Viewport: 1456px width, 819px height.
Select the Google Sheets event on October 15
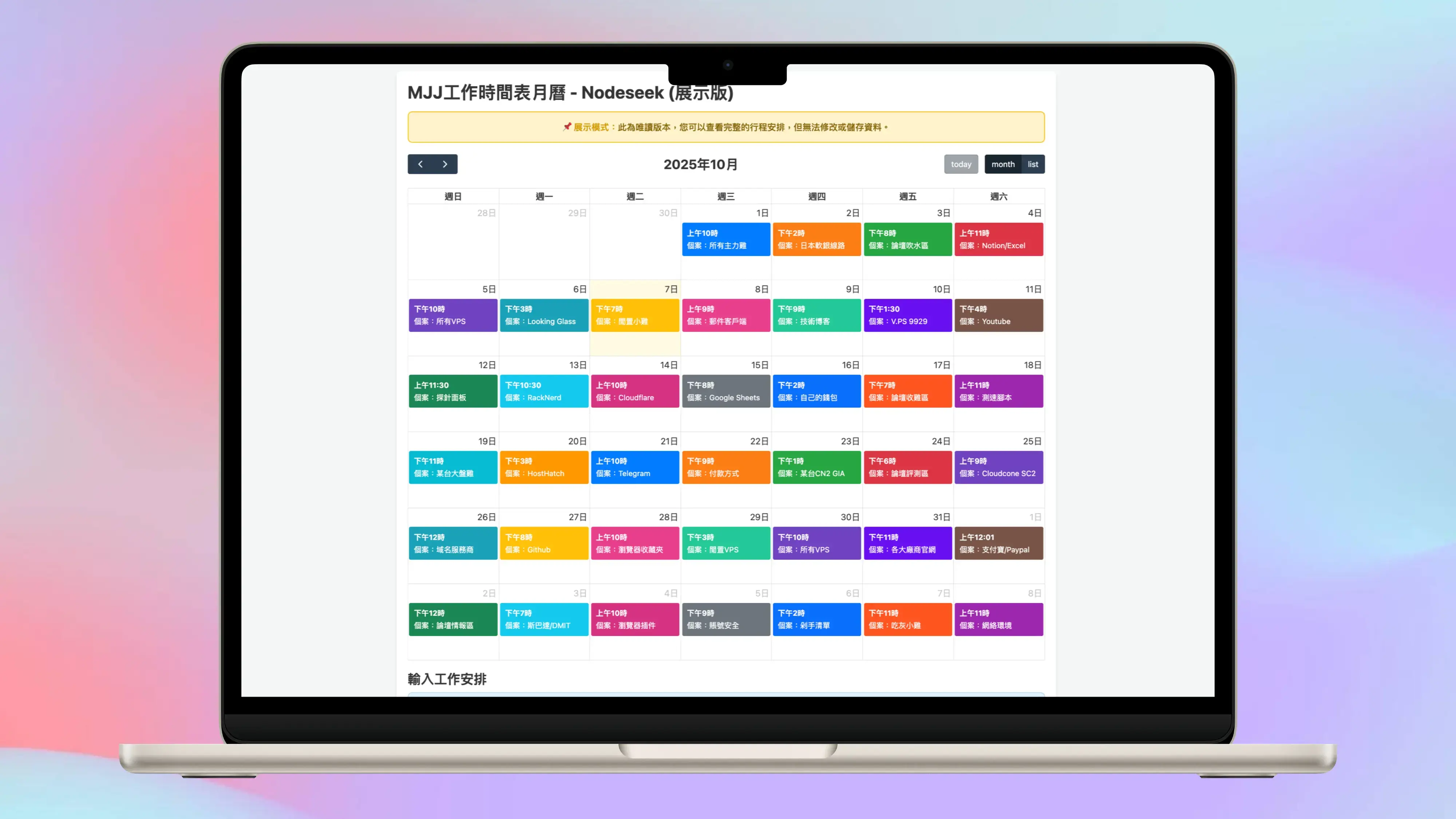726,391
